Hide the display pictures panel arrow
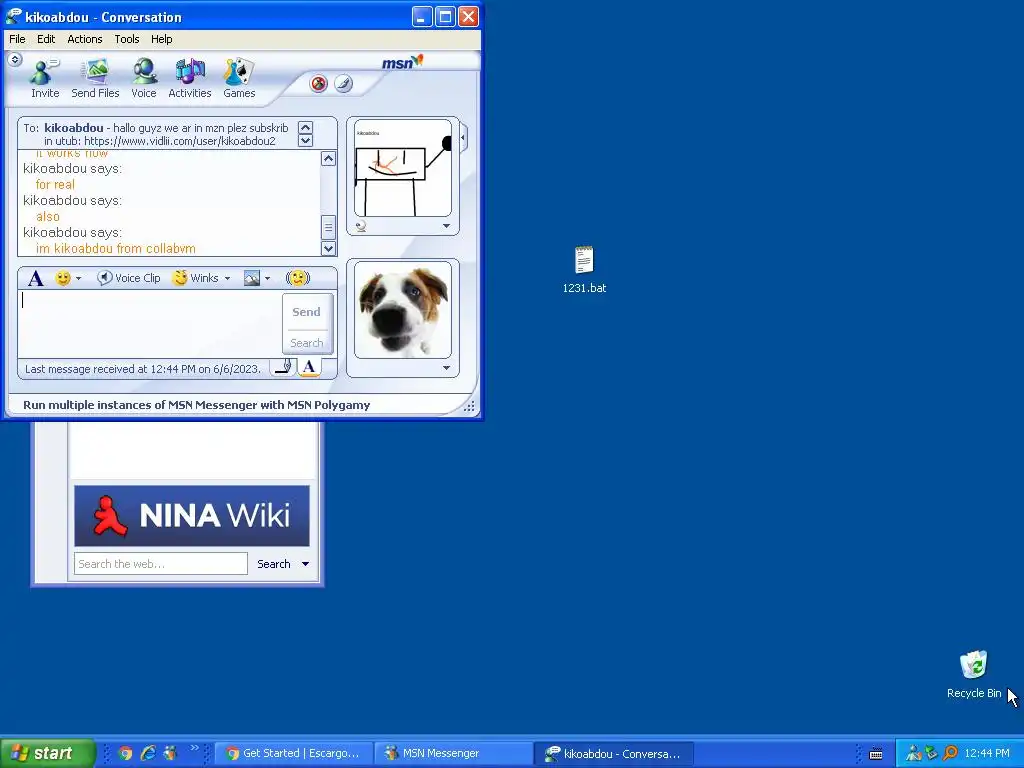The image size is (1024, 768). [464, 138]
